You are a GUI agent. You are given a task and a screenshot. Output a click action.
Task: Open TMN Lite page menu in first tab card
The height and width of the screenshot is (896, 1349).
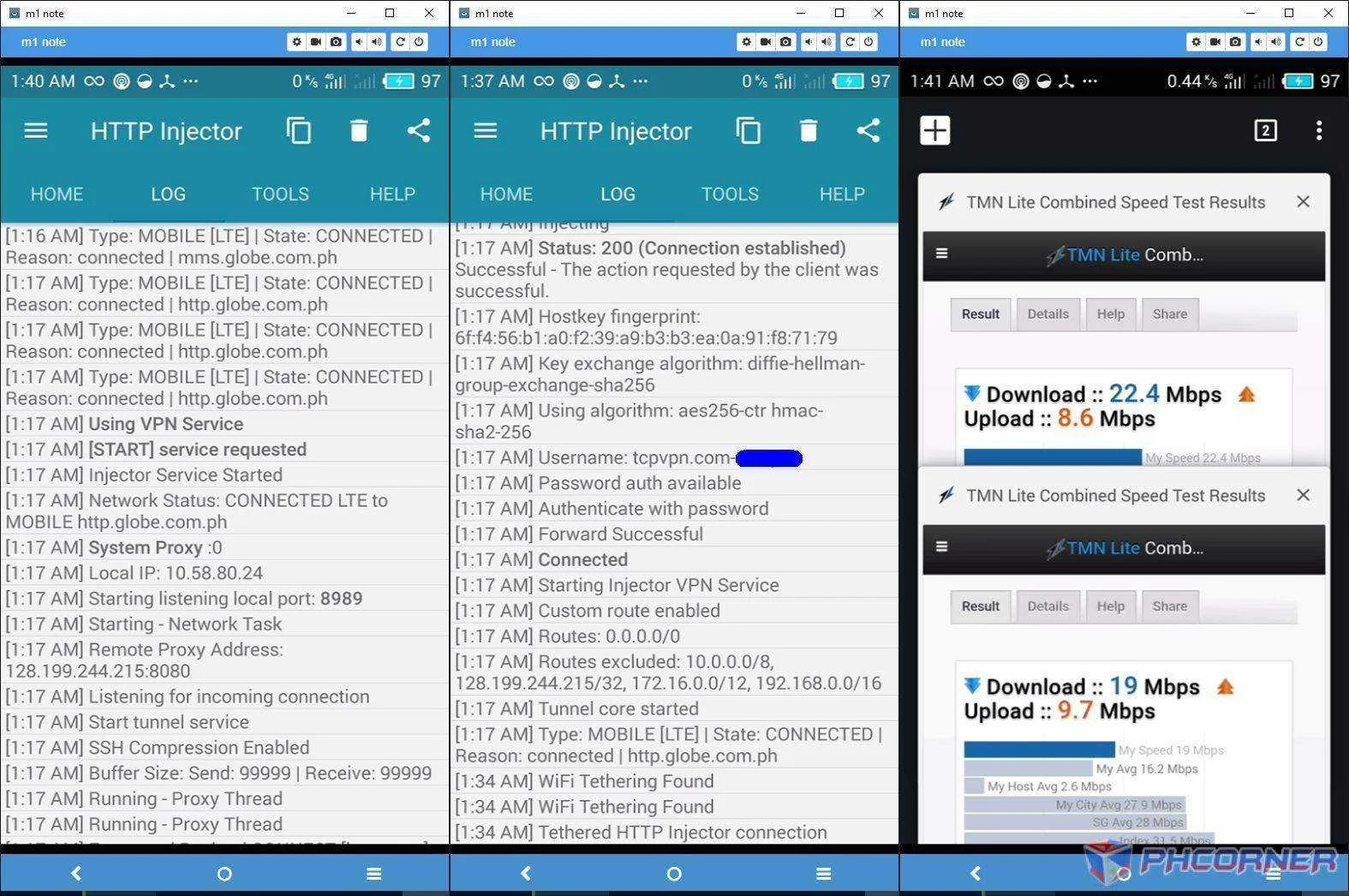941,254
